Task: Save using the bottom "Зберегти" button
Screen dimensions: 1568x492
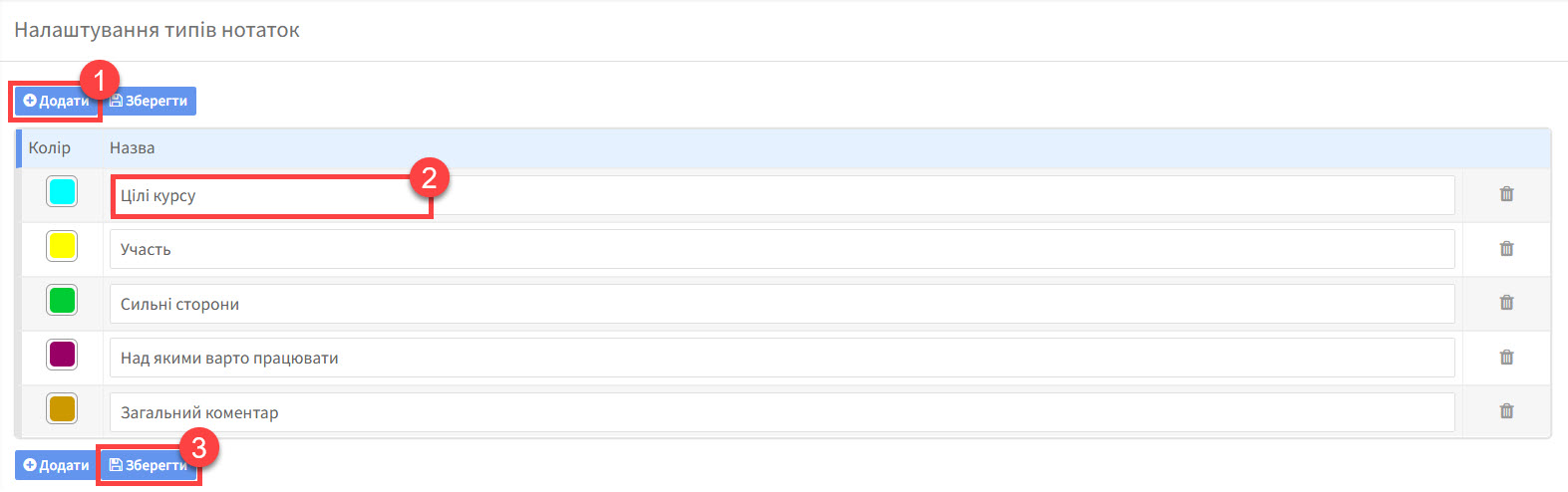Action: click(149, 465)
